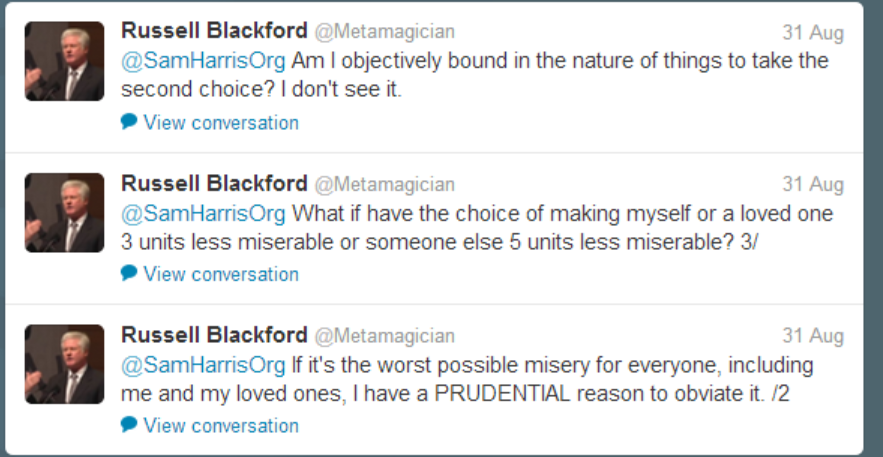Click @Metamagician handle in second tweet
The width and height of the screenshot is (883, 457).
point(385,184)
